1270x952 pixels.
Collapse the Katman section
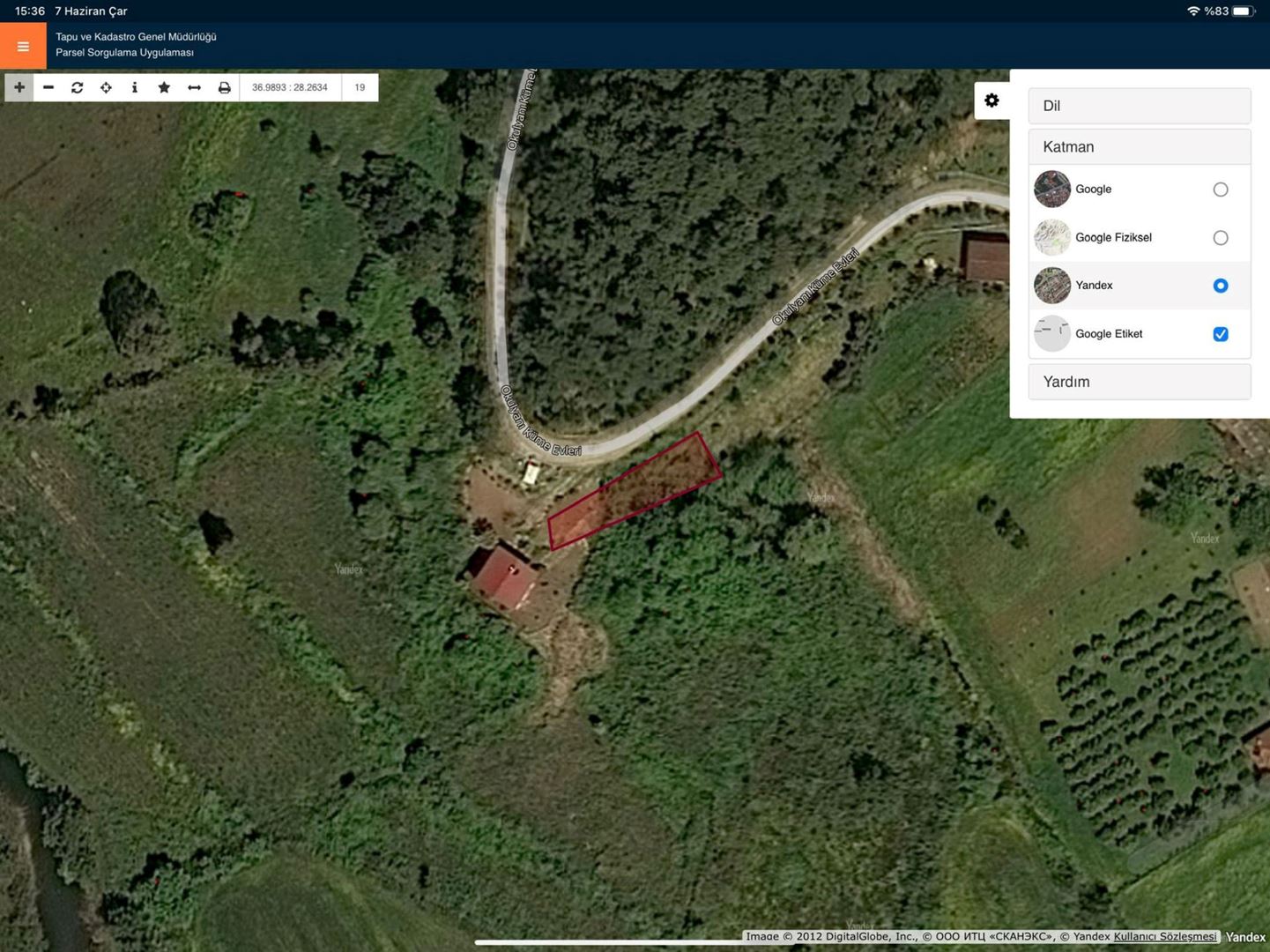point(1139,147)
